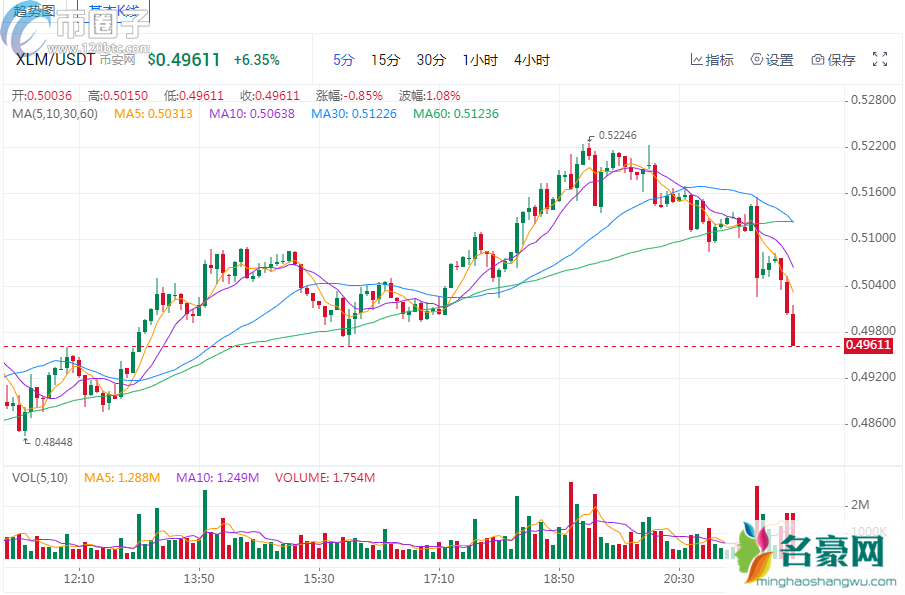Click current price tag 0.49611 on axis
This screenshot has width=905, height=595.
coord(868,346)
